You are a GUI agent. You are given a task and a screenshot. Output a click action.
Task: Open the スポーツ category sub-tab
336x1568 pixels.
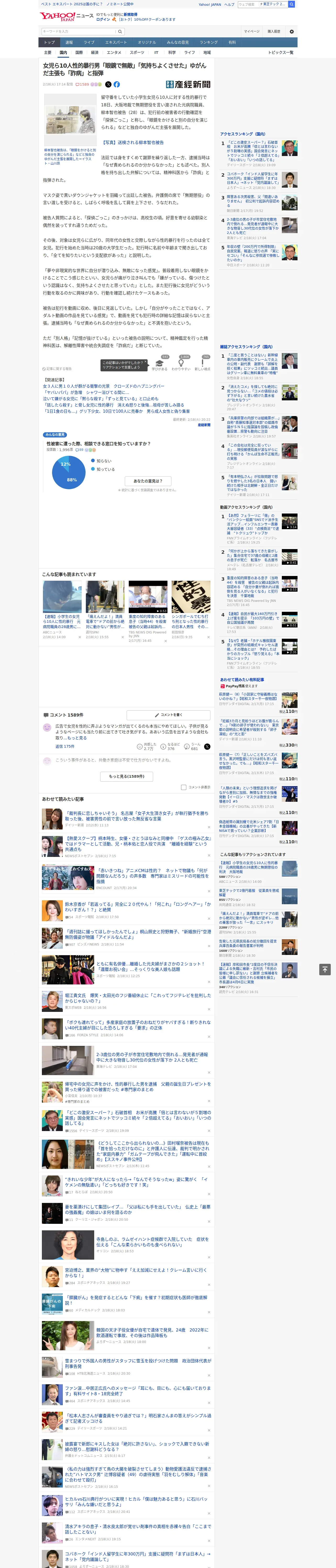coord(137,52)
